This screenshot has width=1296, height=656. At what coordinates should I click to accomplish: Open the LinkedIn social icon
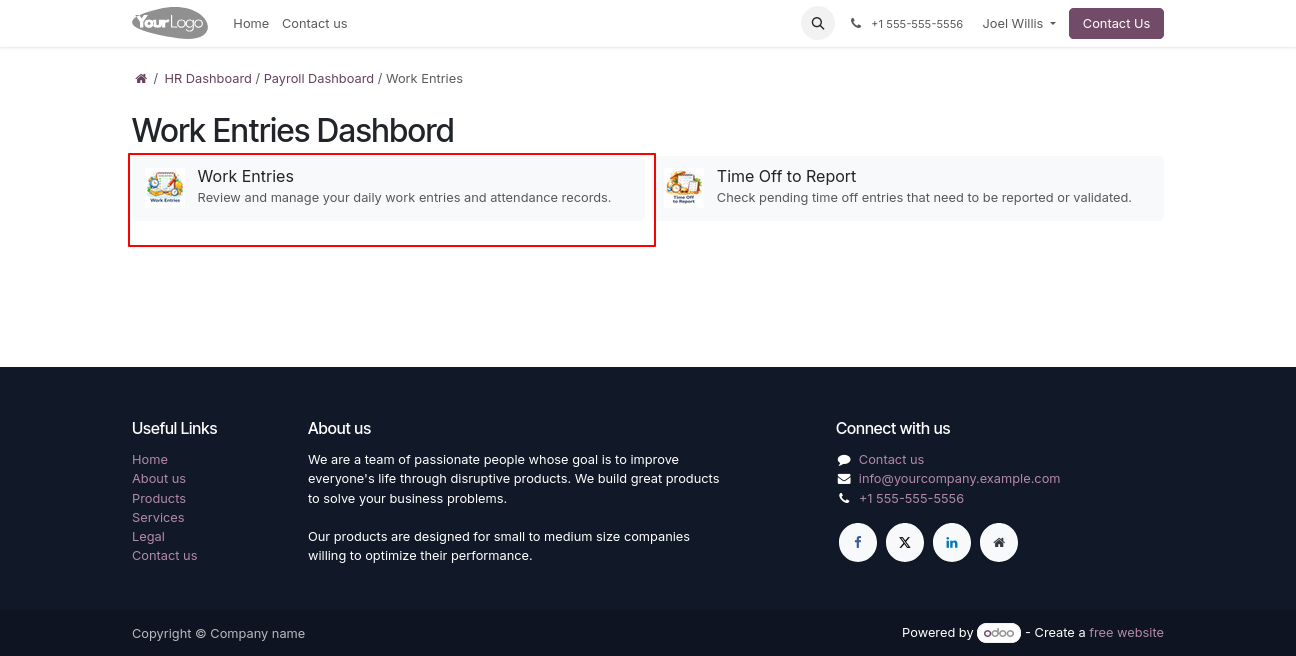tap(951, 542)
